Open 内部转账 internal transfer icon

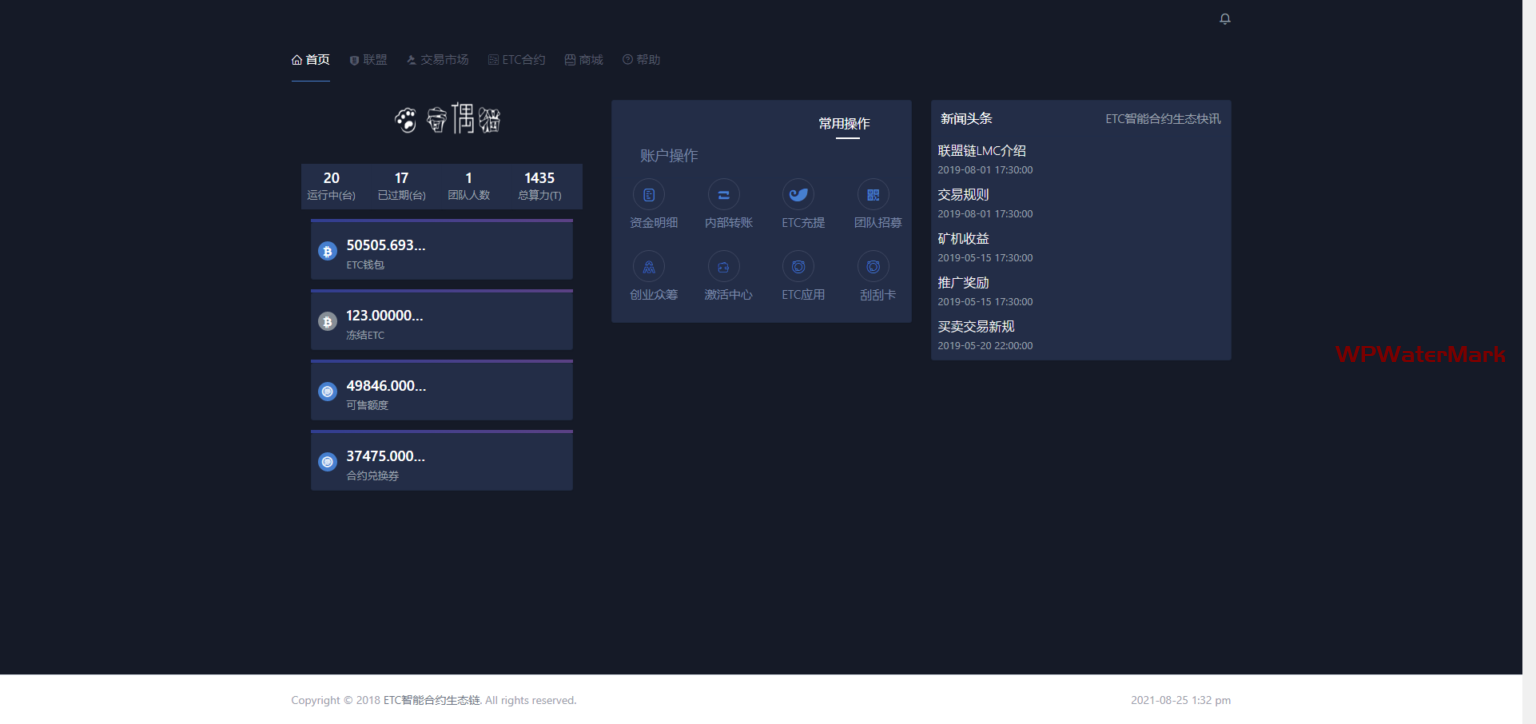[x=723, y=195]
